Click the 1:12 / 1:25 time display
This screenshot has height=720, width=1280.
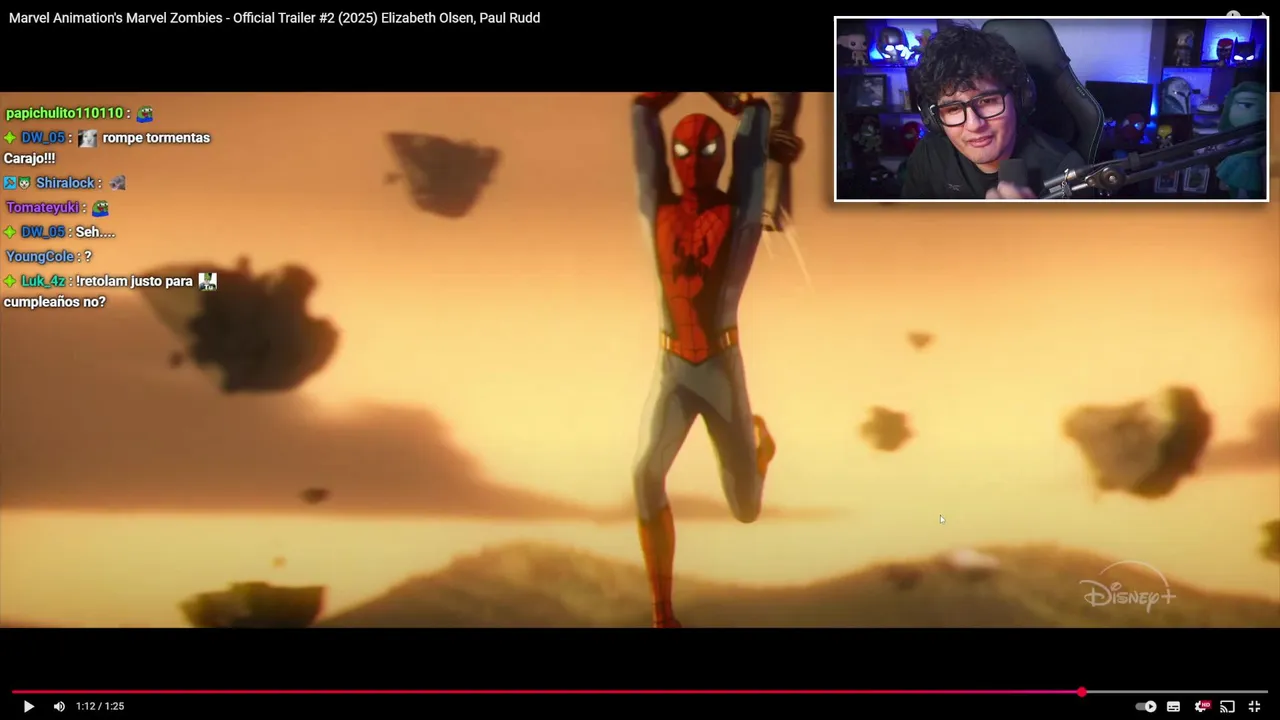point(100,706)
